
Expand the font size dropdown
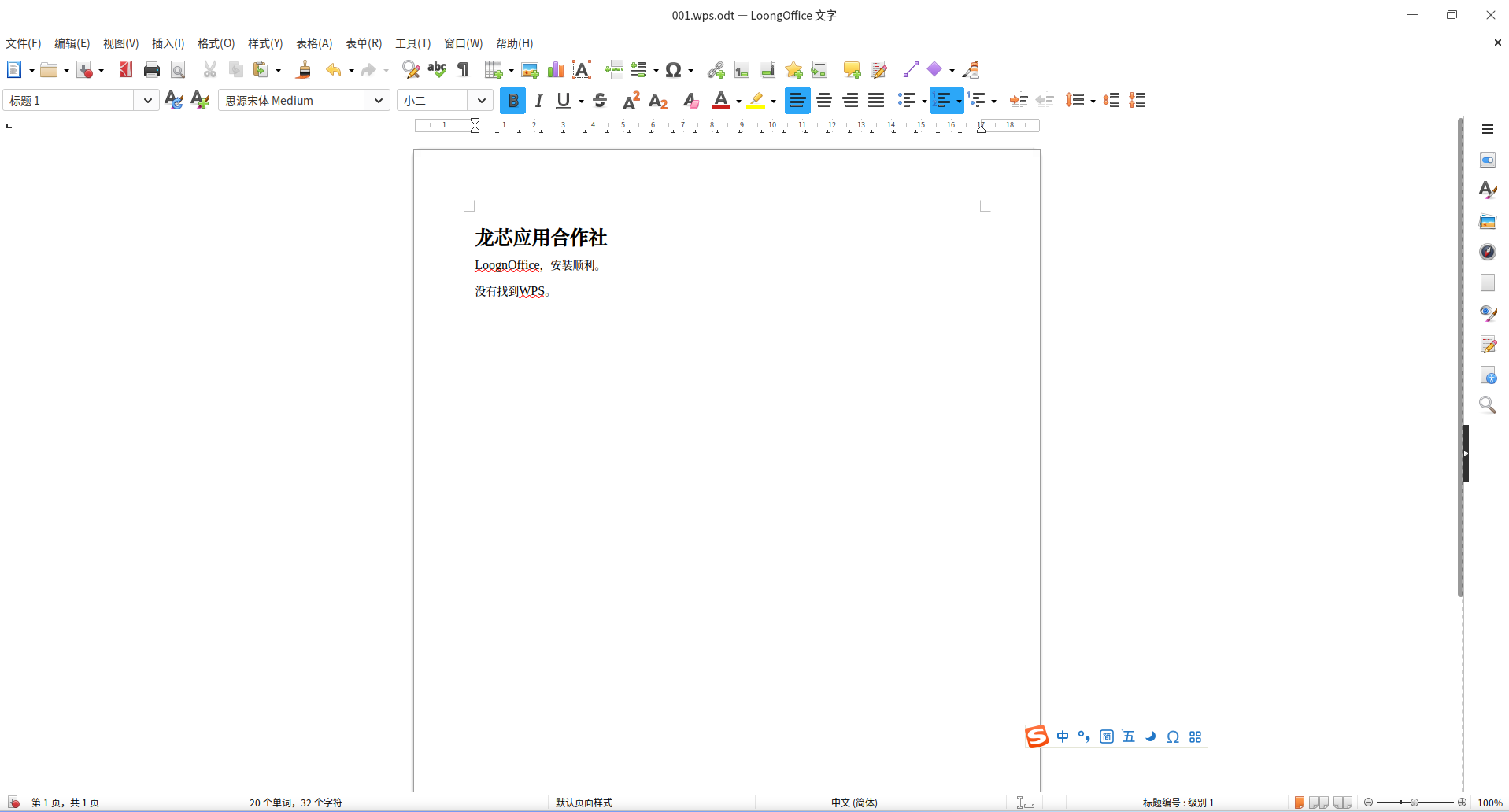click(x=481, y=100)
